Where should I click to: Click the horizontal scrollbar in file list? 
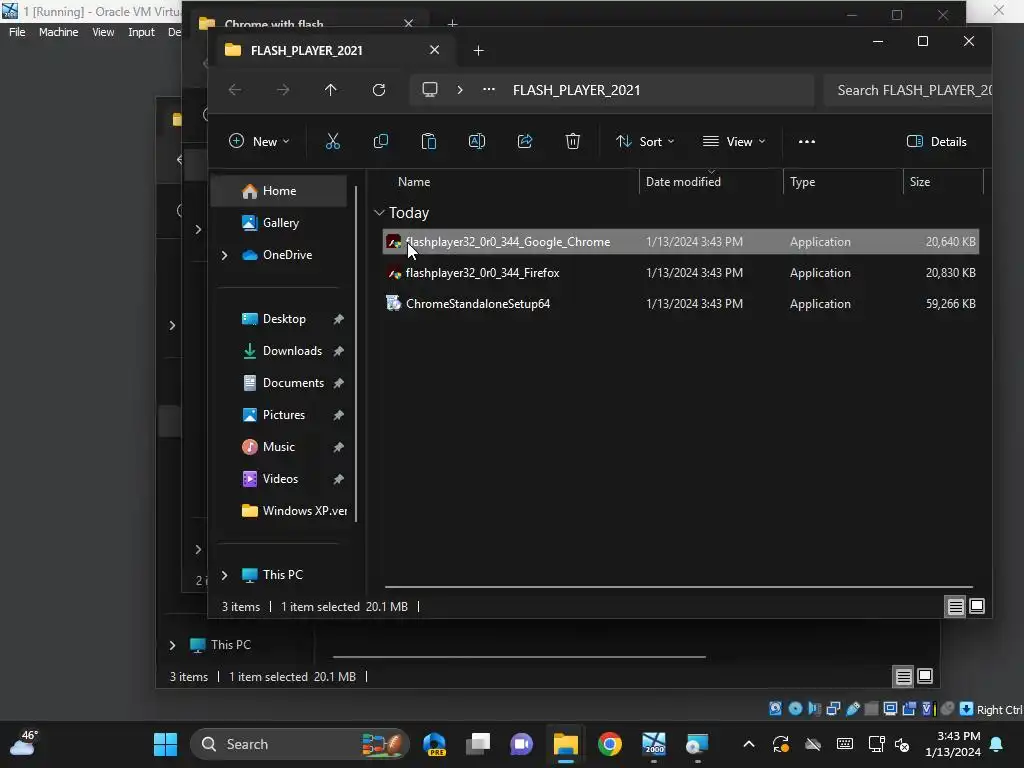tap(679, 587)
